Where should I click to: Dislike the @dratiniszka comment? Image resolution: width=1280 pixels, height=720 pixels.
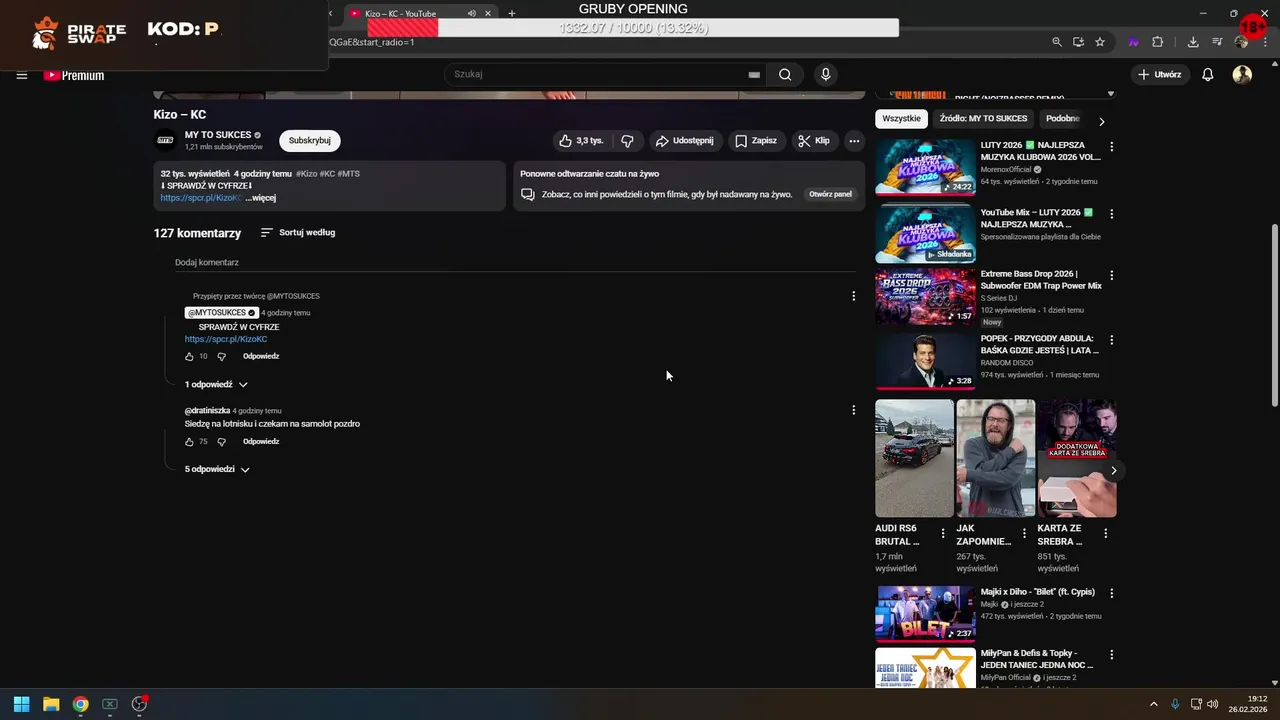221,441
